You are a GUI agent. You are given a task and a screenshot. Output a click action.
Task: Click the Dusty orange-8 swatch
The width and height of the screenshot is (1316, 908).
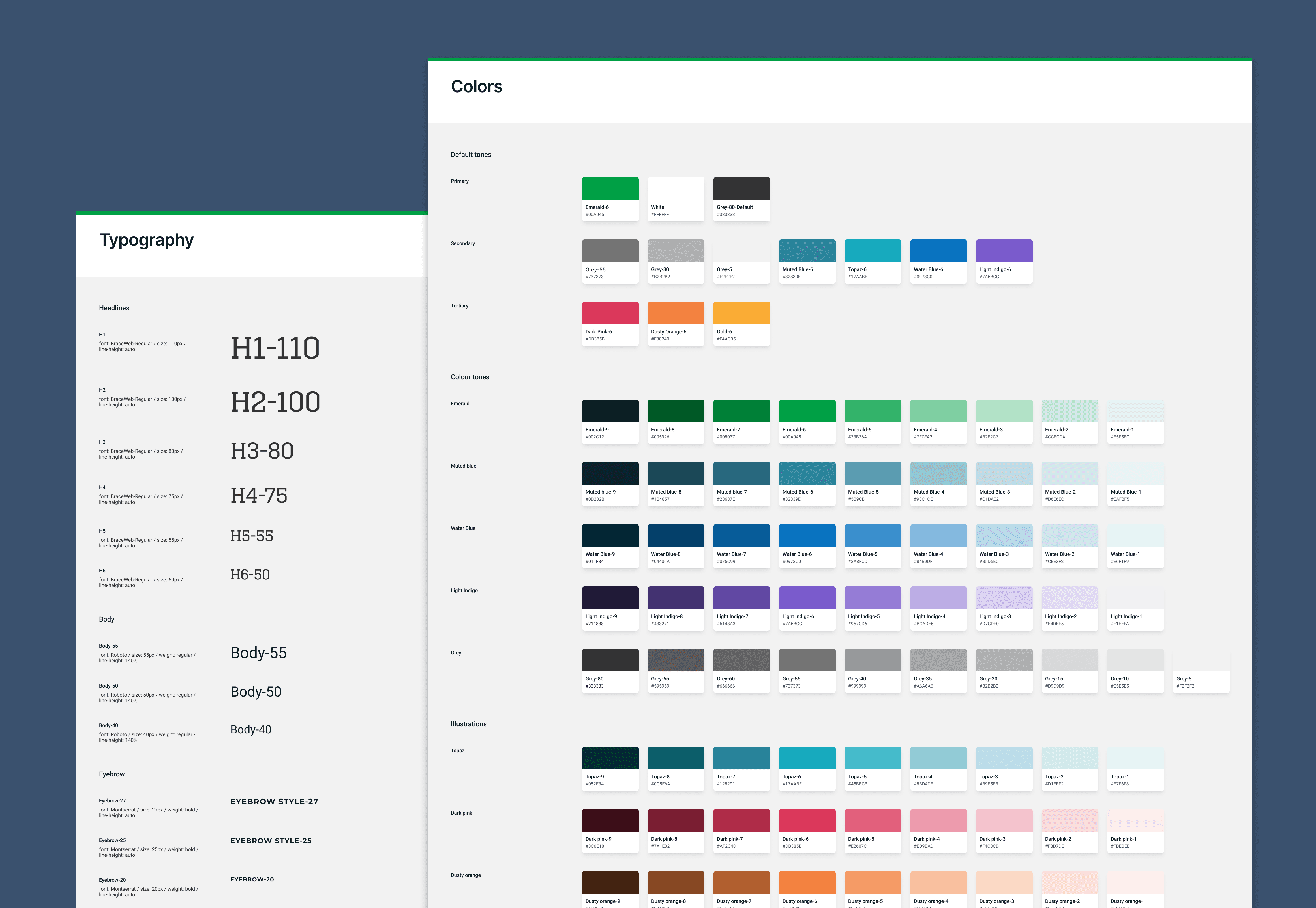[x=676, y=883]
